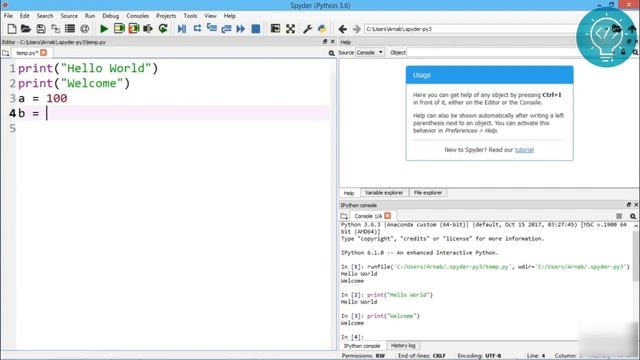The image size is (640, 360).
Task: Open Preferences with the wrench icon
Action: click(307, 29)
